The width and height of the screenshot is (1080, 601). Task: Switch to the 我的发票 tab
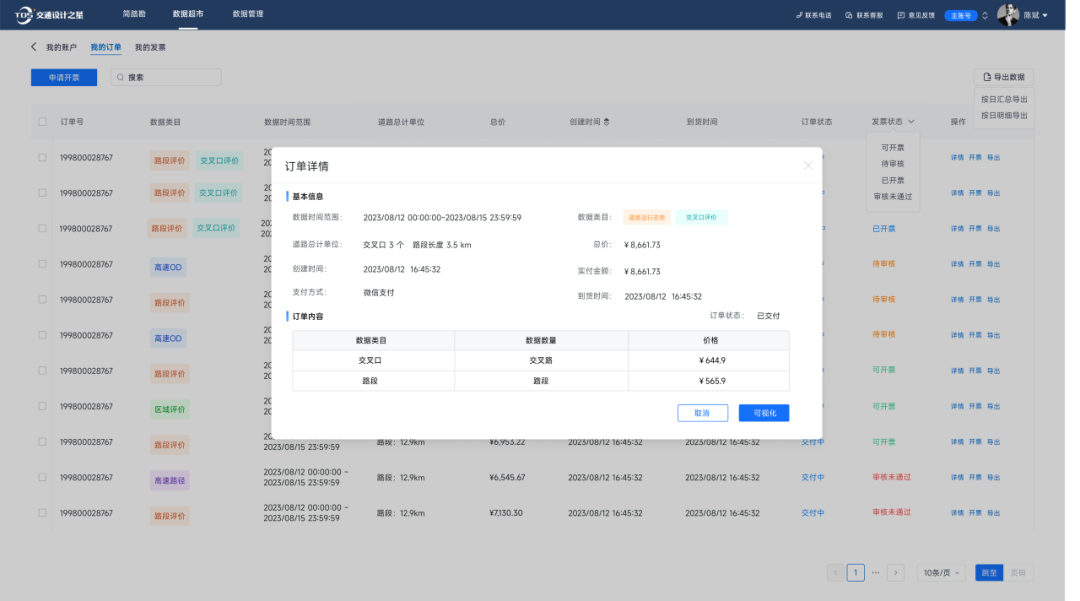pos(150,47)
